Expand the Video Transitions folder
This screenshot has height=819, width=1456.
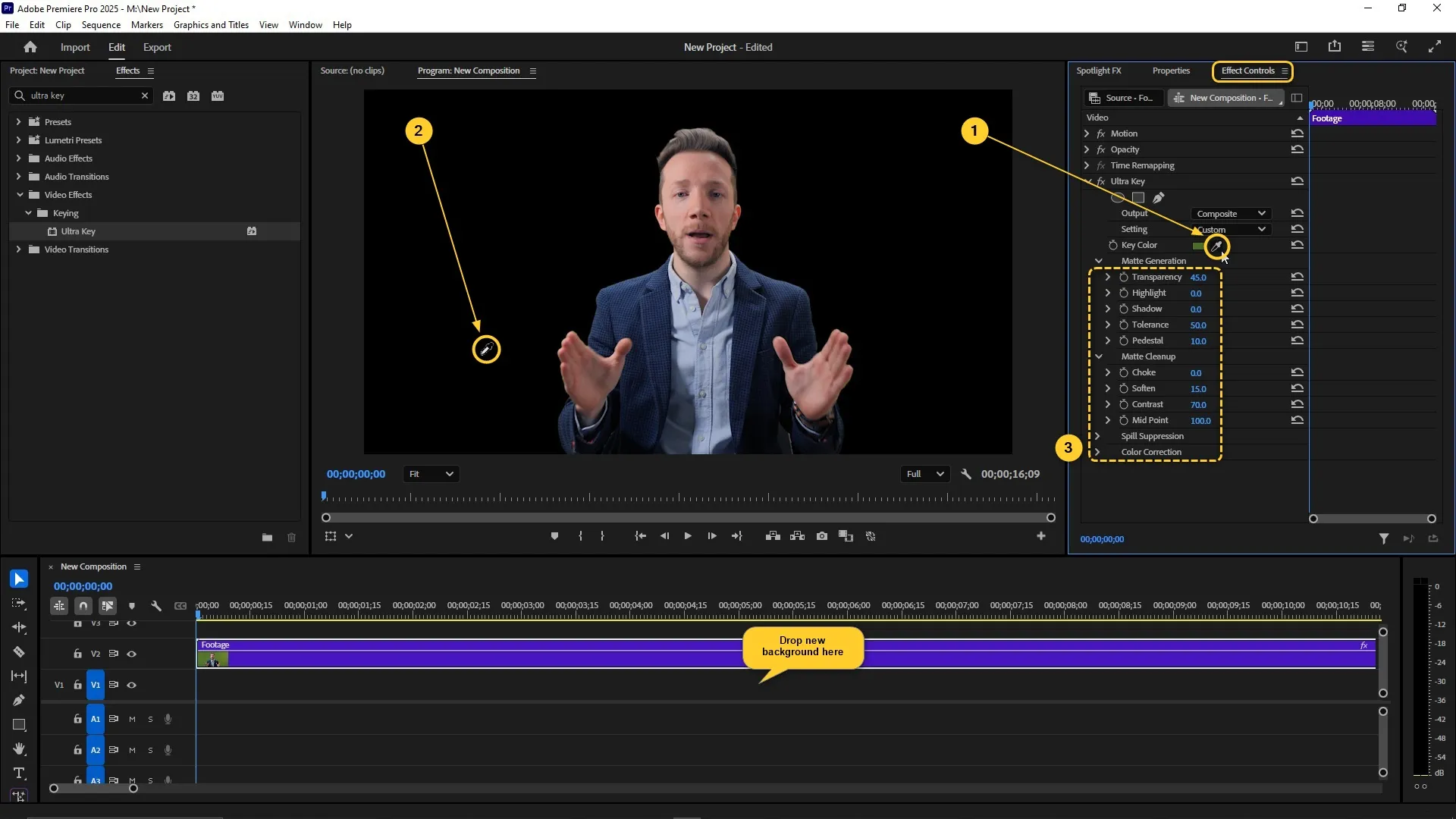pos(19,249)
